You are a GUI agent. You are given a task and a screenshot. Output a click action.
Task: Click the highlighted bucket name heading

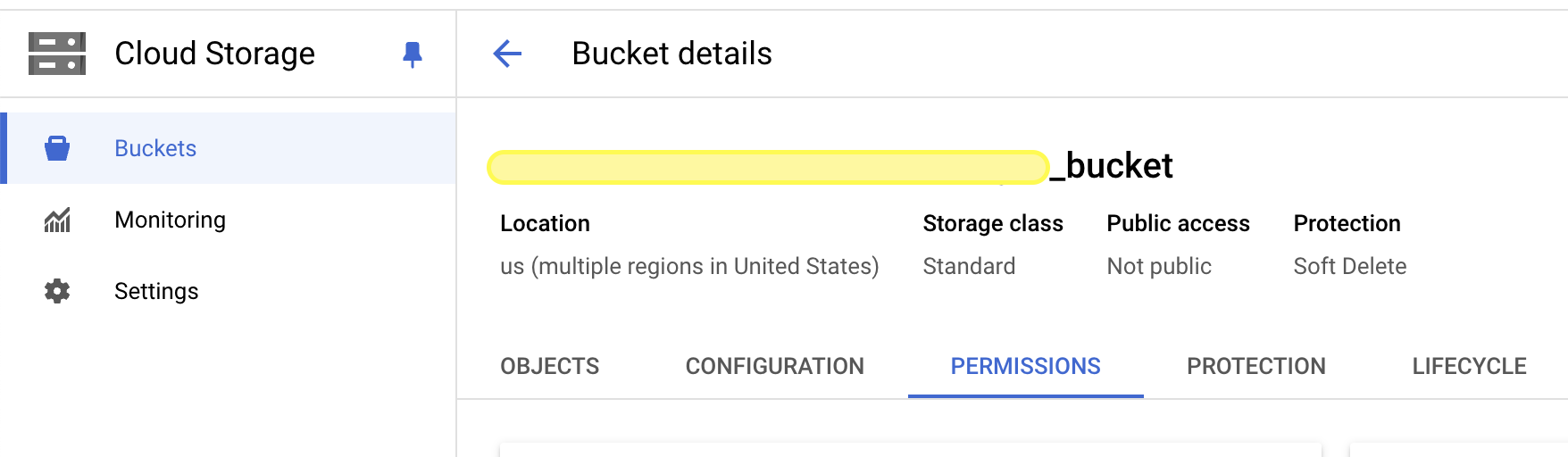point(830,167)
